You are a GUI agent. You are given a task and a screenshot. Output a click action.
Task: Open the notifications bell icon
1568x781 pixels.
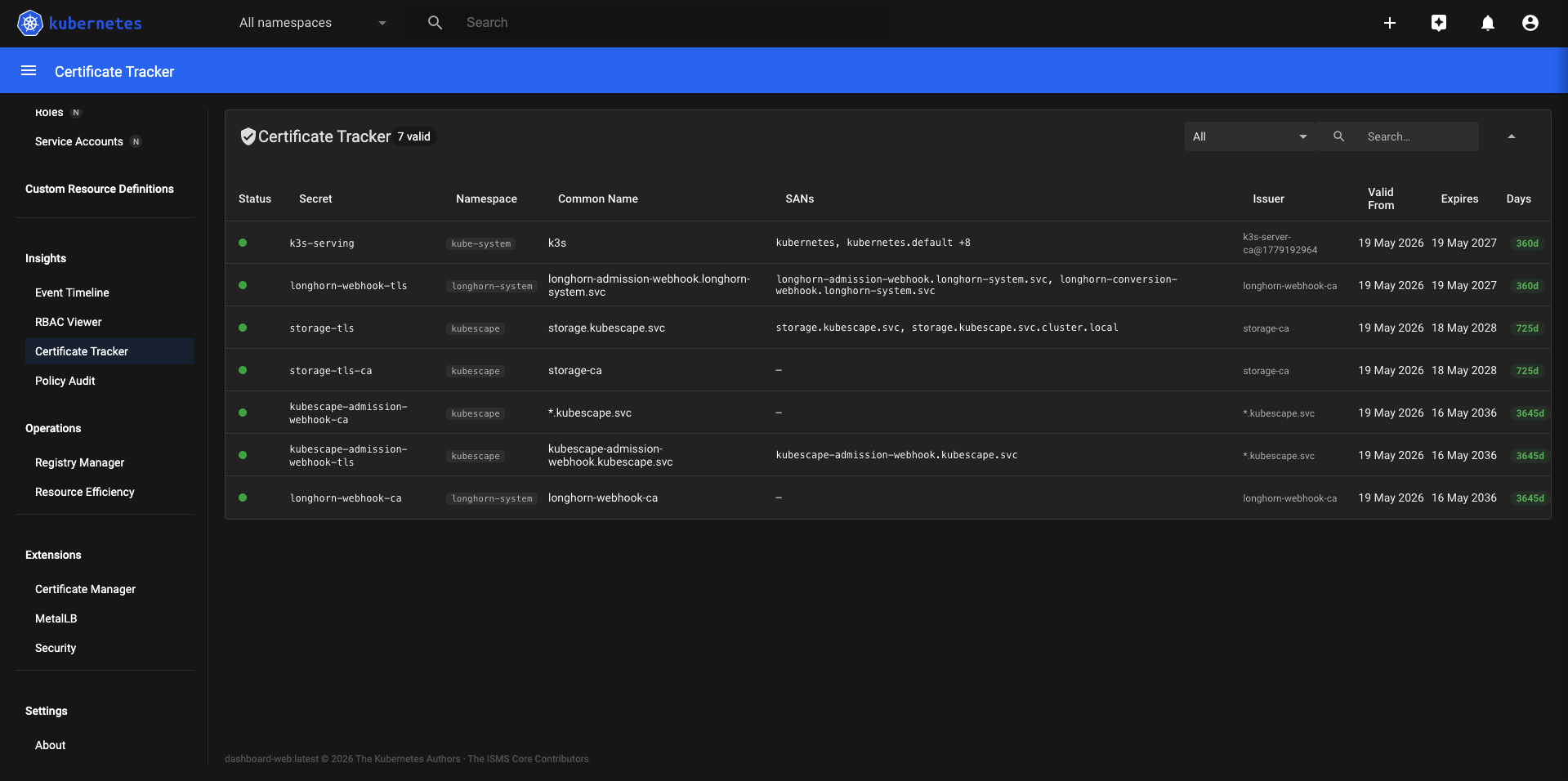coord(1488,23)
